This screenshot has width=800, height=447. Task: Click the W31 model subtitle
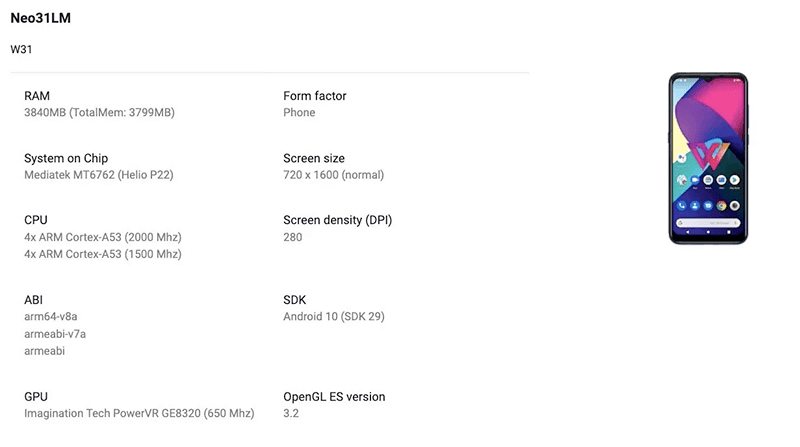point(22,49)
